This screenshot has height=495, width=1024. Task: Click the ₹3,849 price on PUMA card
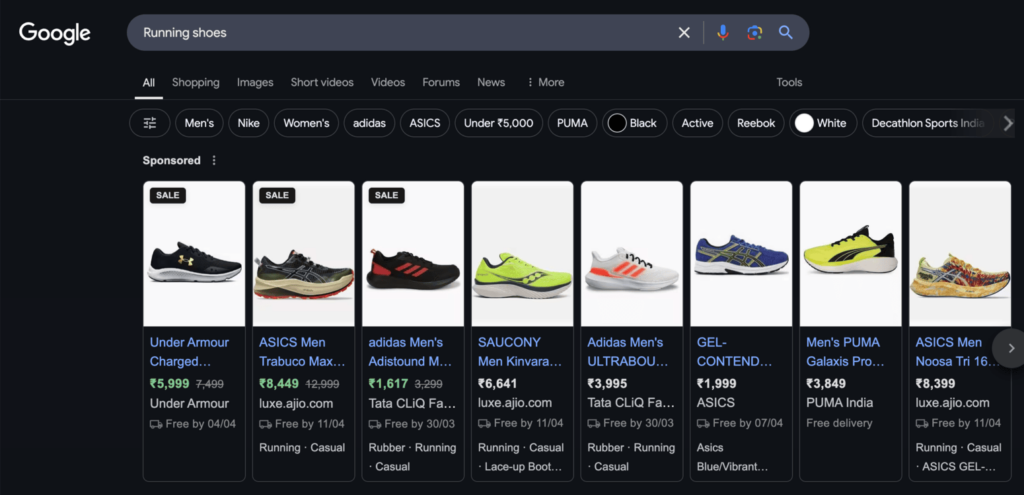click(825, 383)
